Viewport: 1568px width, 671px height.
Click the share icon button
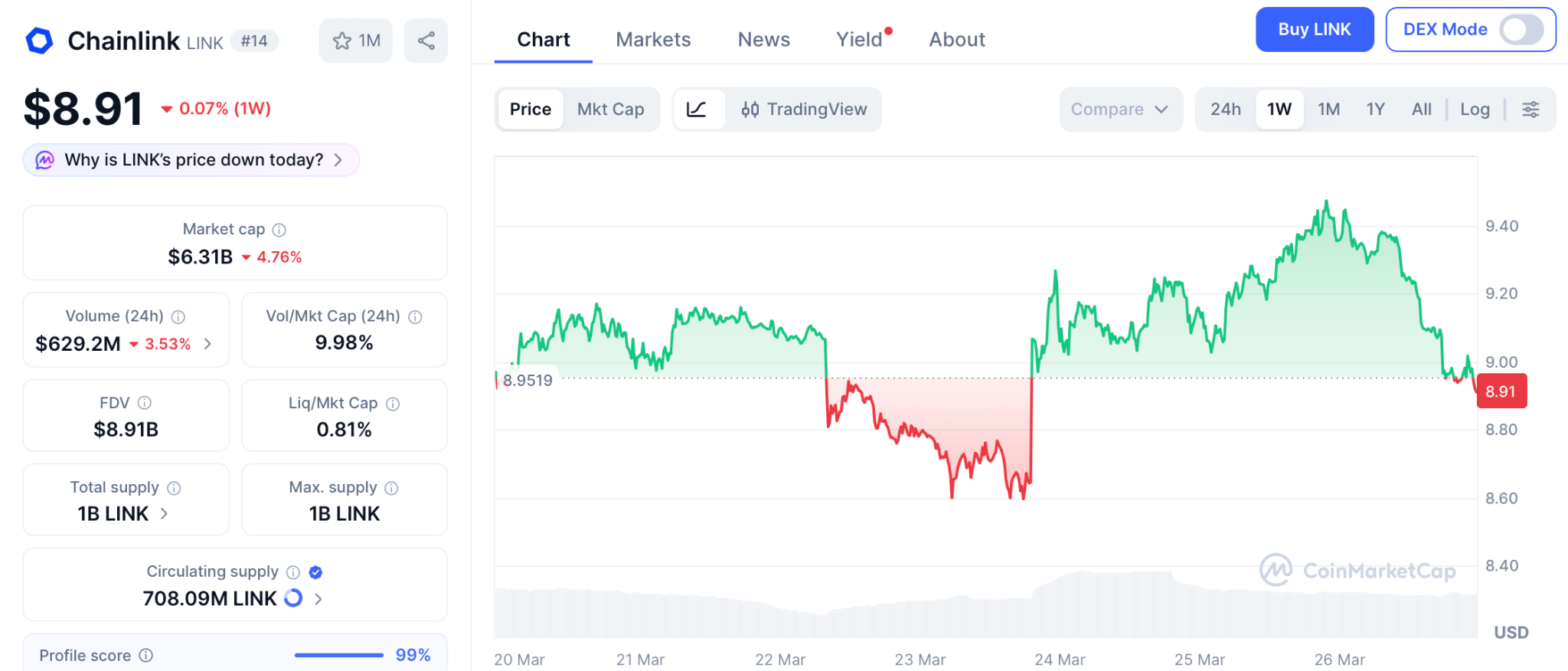tap(426, 41)
